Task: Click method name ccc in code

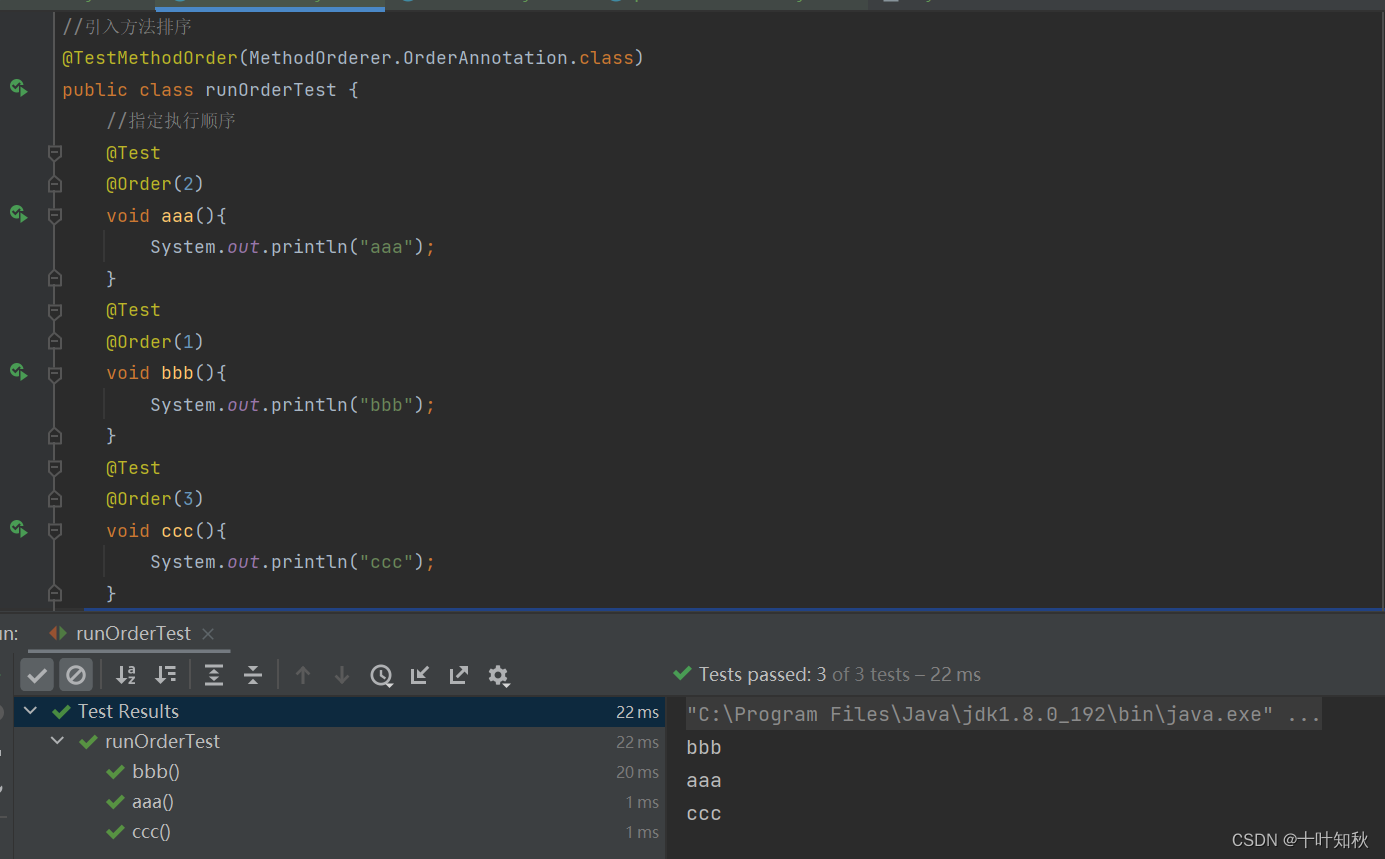Action: pyautogui.click(x=177, y=531)
